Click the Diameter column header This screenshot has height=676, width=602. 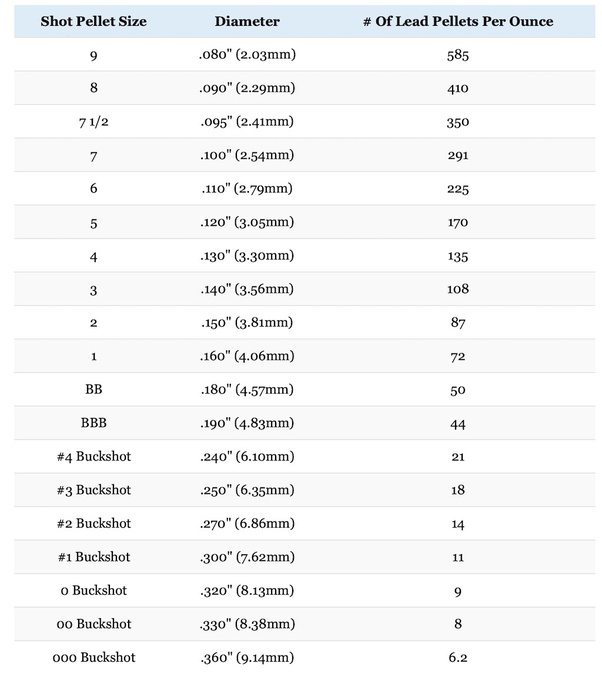[247, 21]
